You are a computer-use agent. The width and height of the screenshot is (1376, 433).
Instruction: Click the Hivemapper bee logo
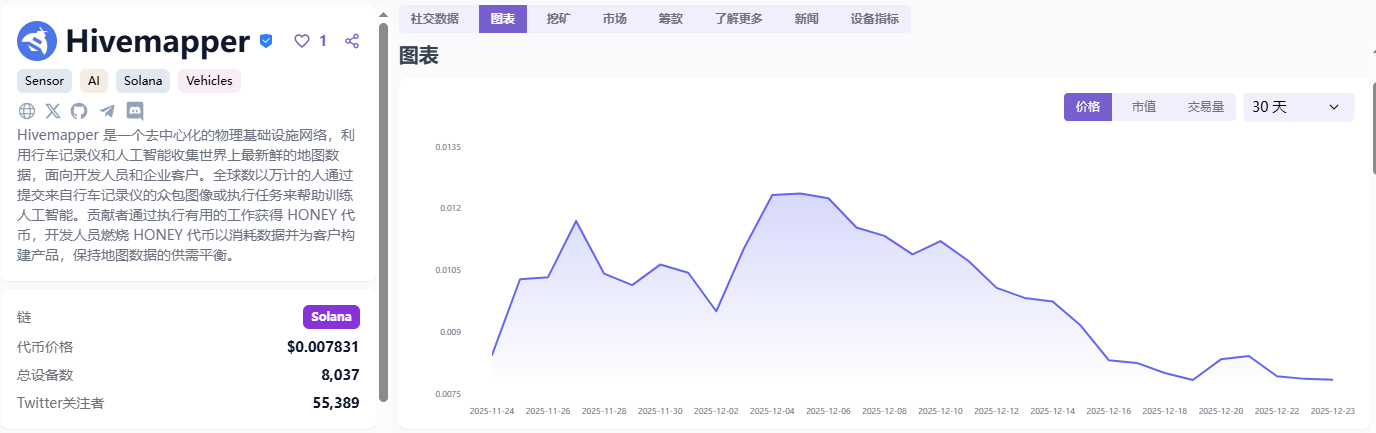coord(37,41)
